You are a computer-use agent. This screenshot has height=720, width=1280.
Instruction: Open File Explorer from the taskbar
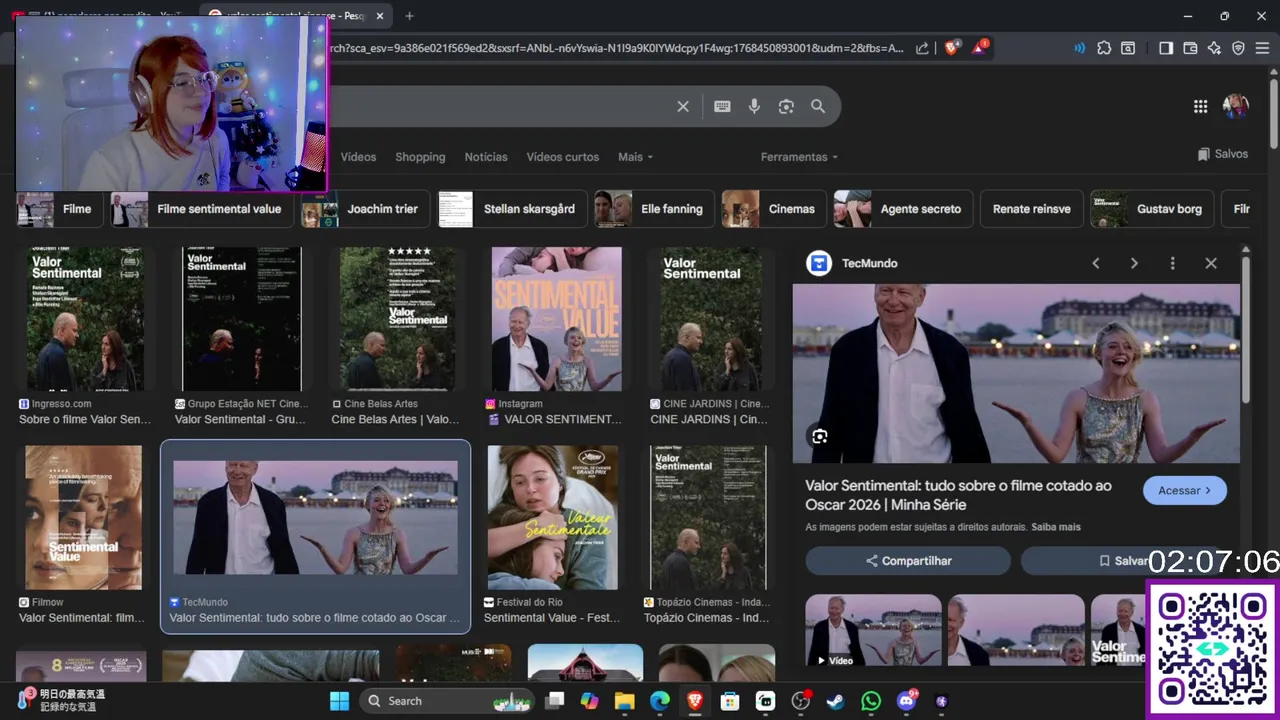(x=624, y=701)
